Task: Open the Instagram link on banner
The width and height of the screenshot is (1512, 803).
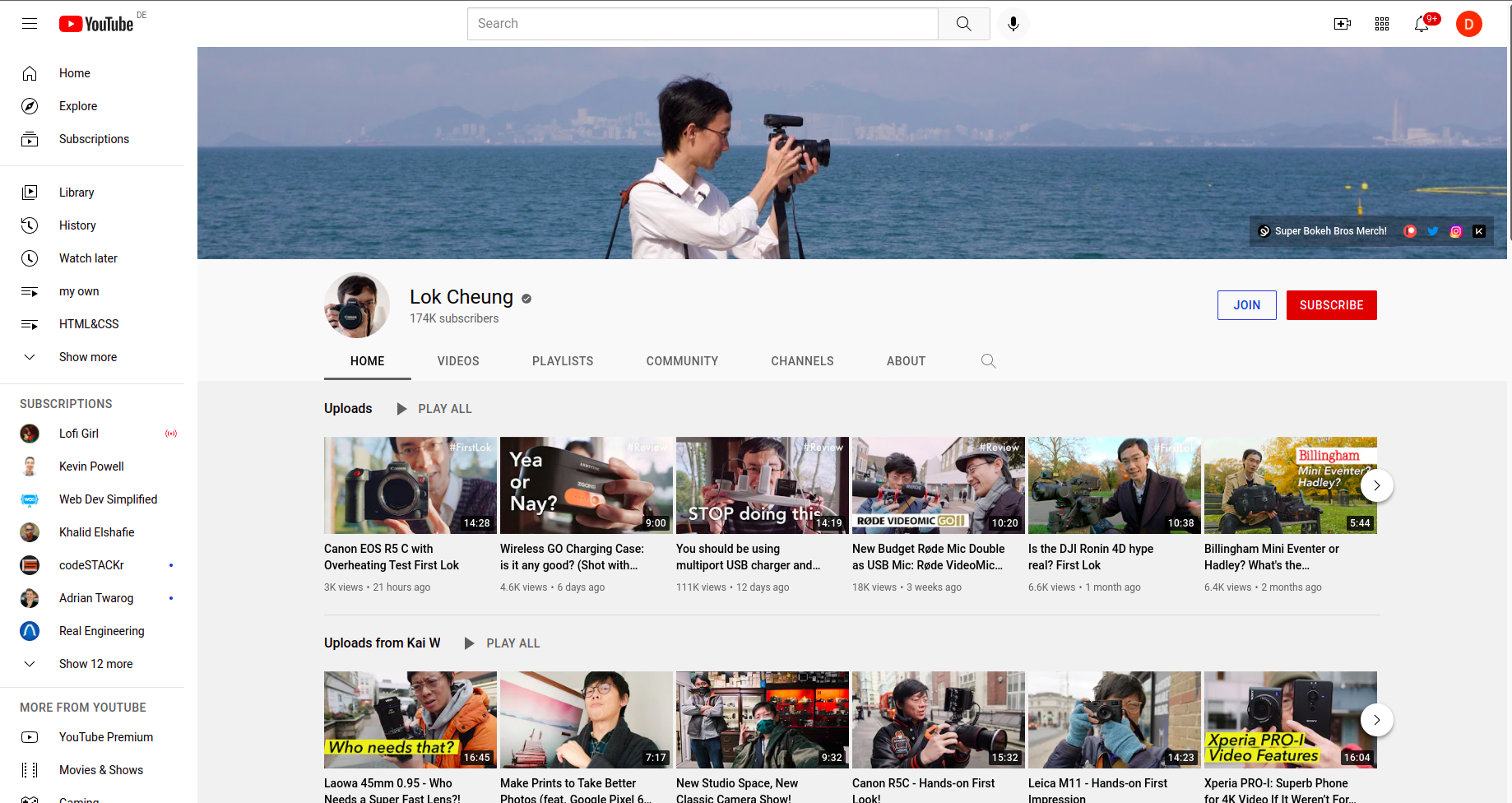Action: point(1456,231)
